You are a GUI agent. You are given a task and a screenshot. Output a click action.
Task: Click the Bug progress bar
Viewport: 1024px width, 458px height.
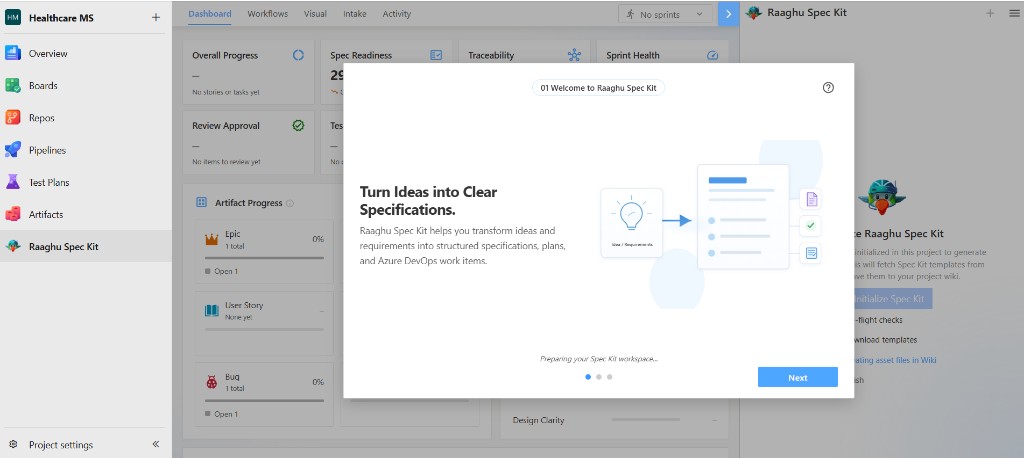tap(264, 401)
